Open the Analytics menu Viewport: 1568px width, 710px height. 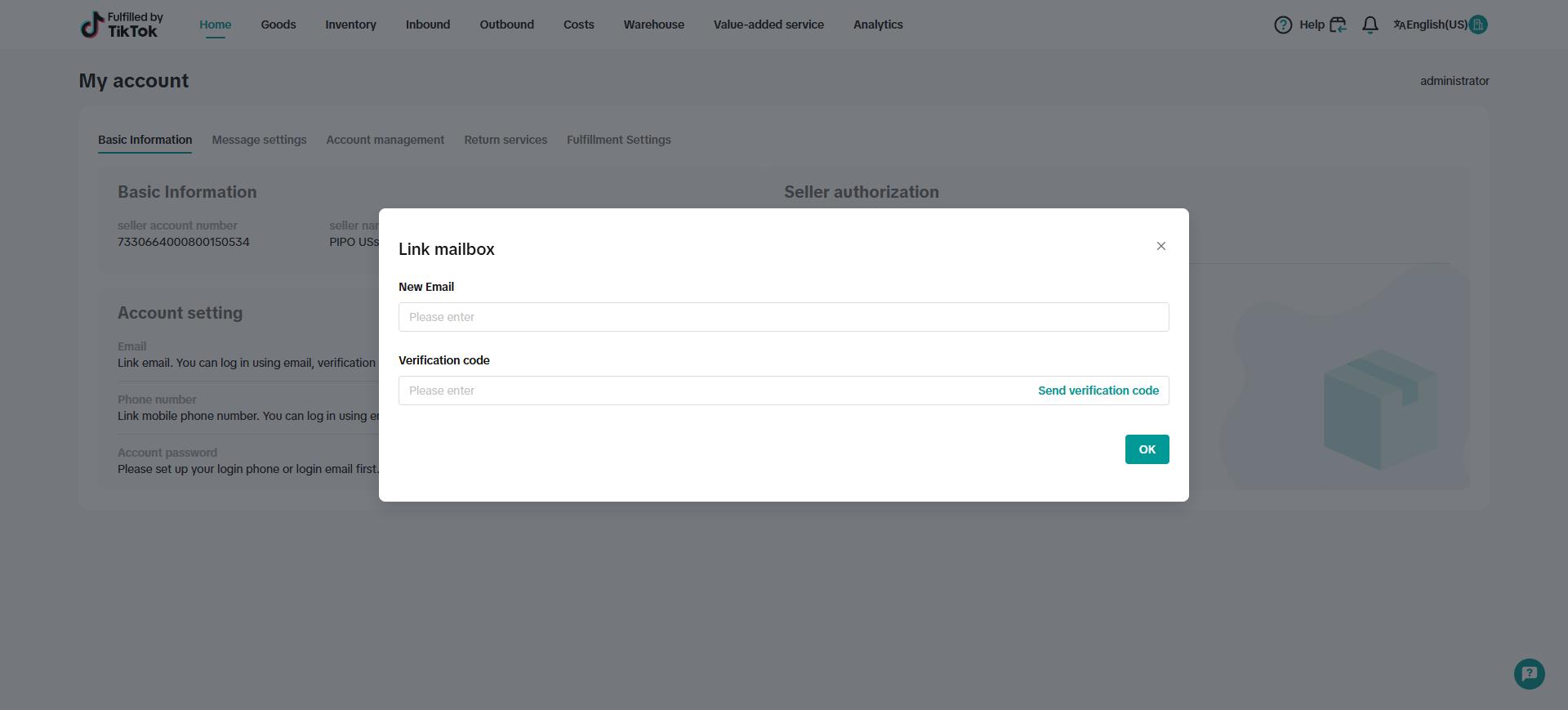[878, 25]
